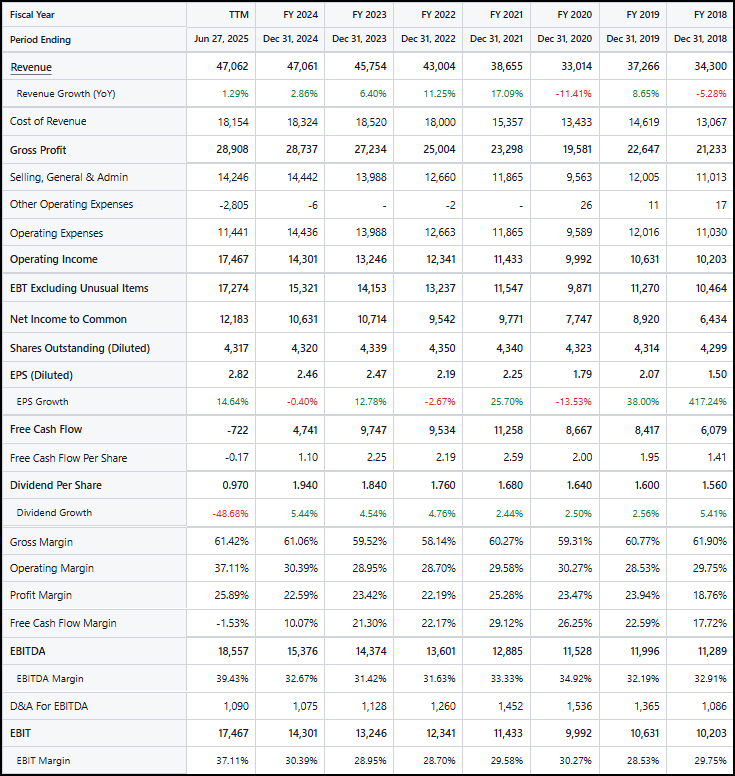Click the Dividend Growth row label
This screenshot has height=776, width=735.
coord(54,513)
